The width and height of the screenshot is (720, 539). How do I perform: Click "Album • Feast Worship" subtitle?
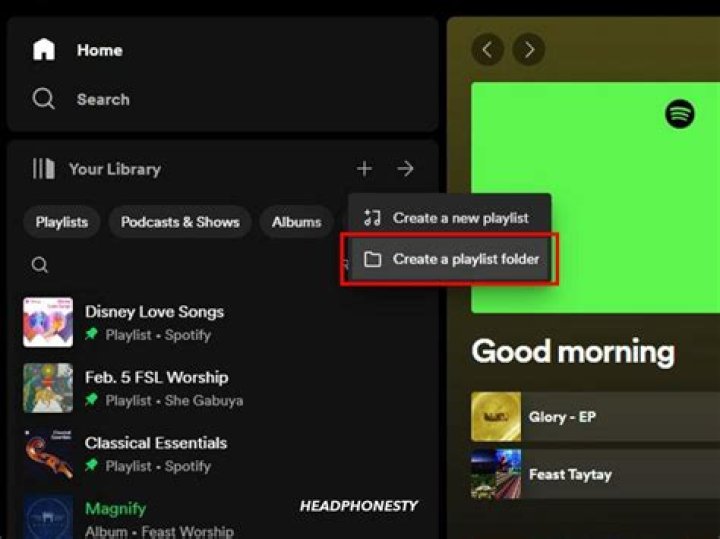159,531
